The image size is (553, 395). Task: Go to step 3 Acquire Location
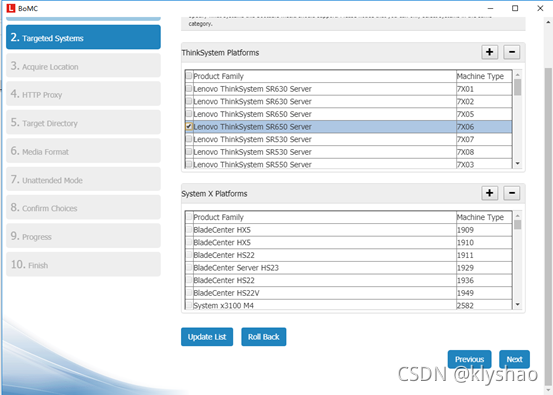(83, 66)
